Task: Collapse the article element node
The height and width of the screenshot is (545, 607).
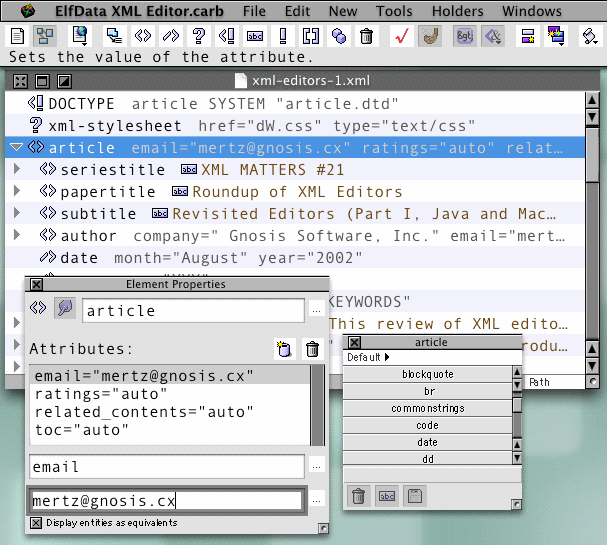Action: (x=17, y=147)
